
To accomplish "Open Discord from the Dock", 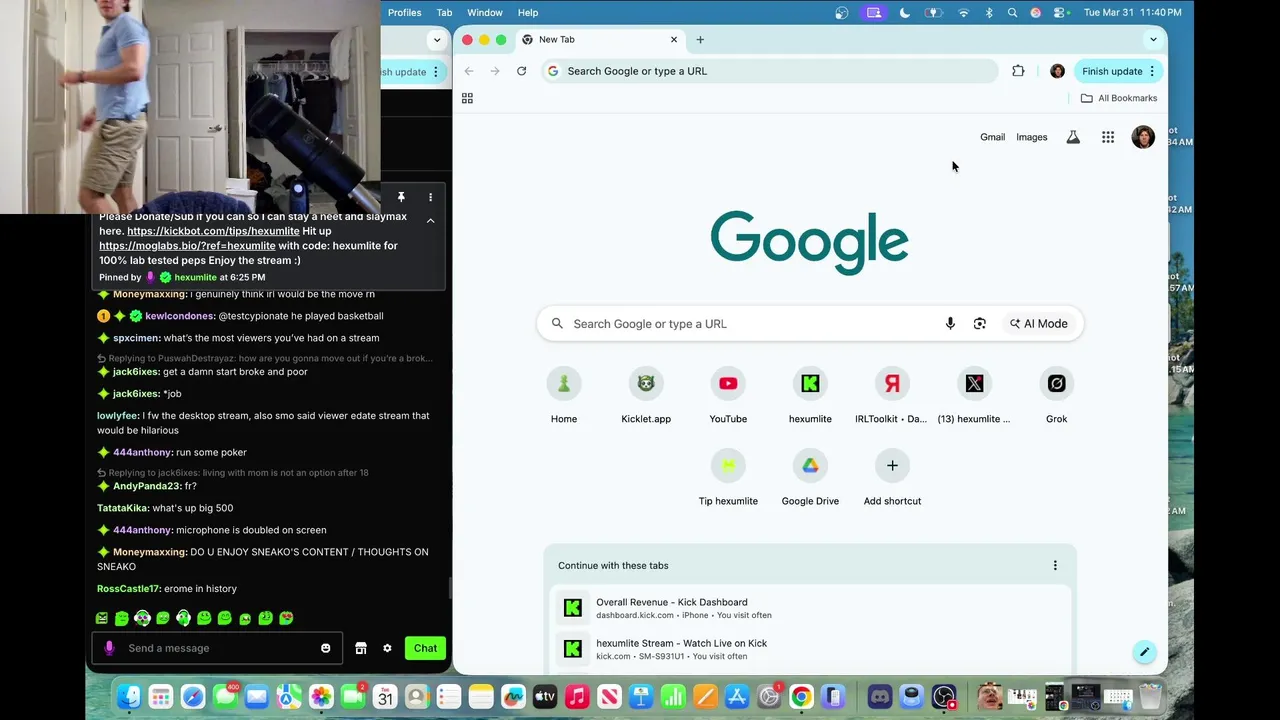I will (x=880, y=696).
